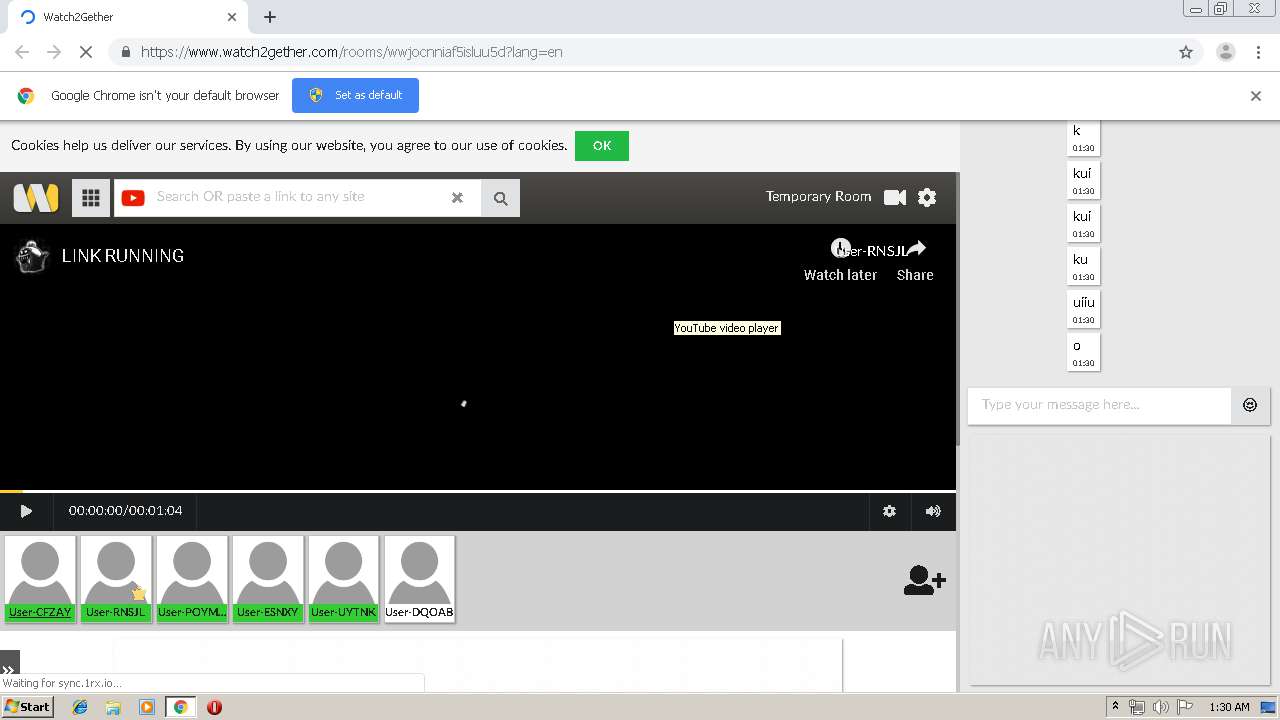Open media player taskbar icon

tap(147, 707)
